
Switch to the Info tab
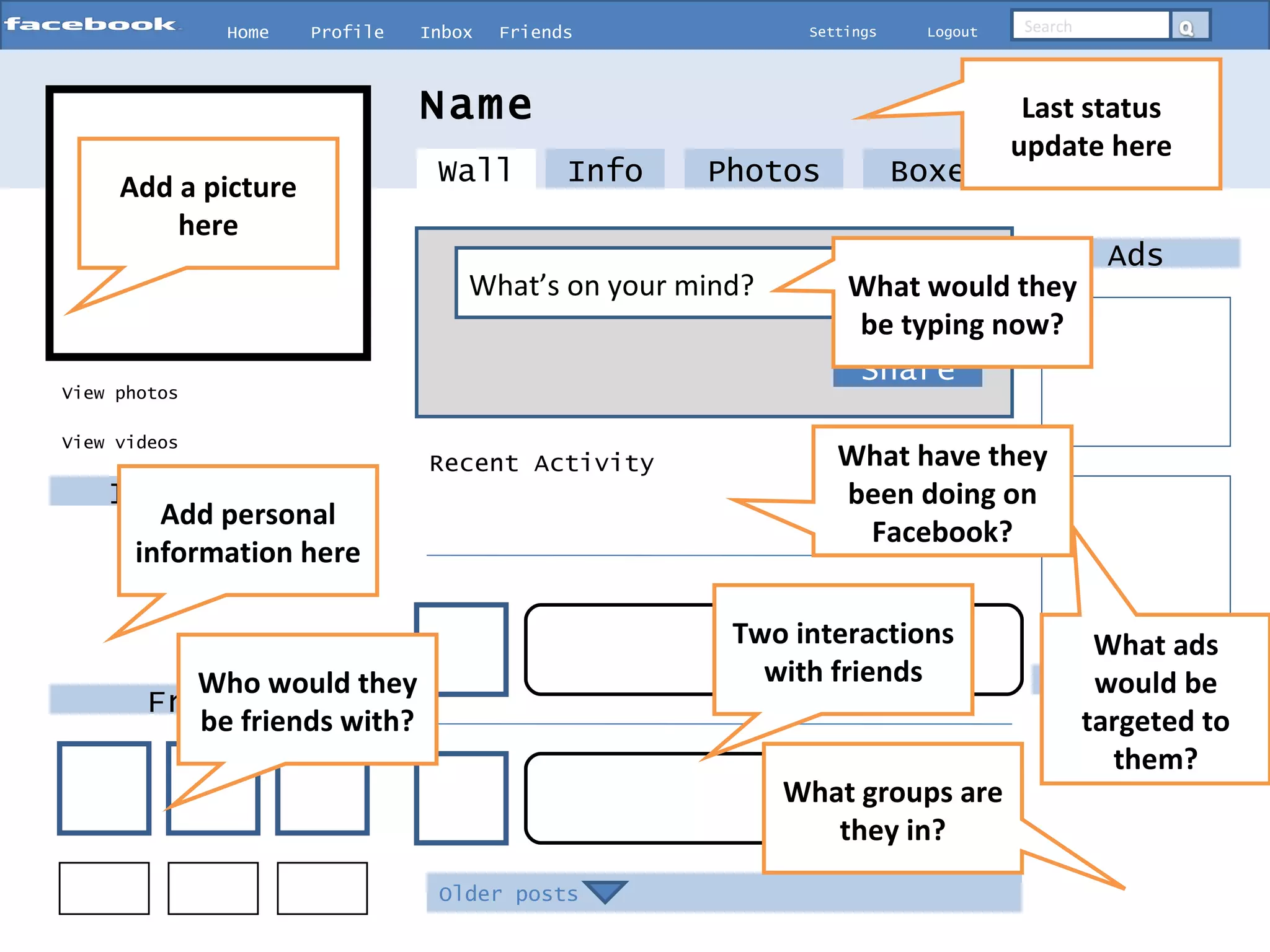click(605, 170)
